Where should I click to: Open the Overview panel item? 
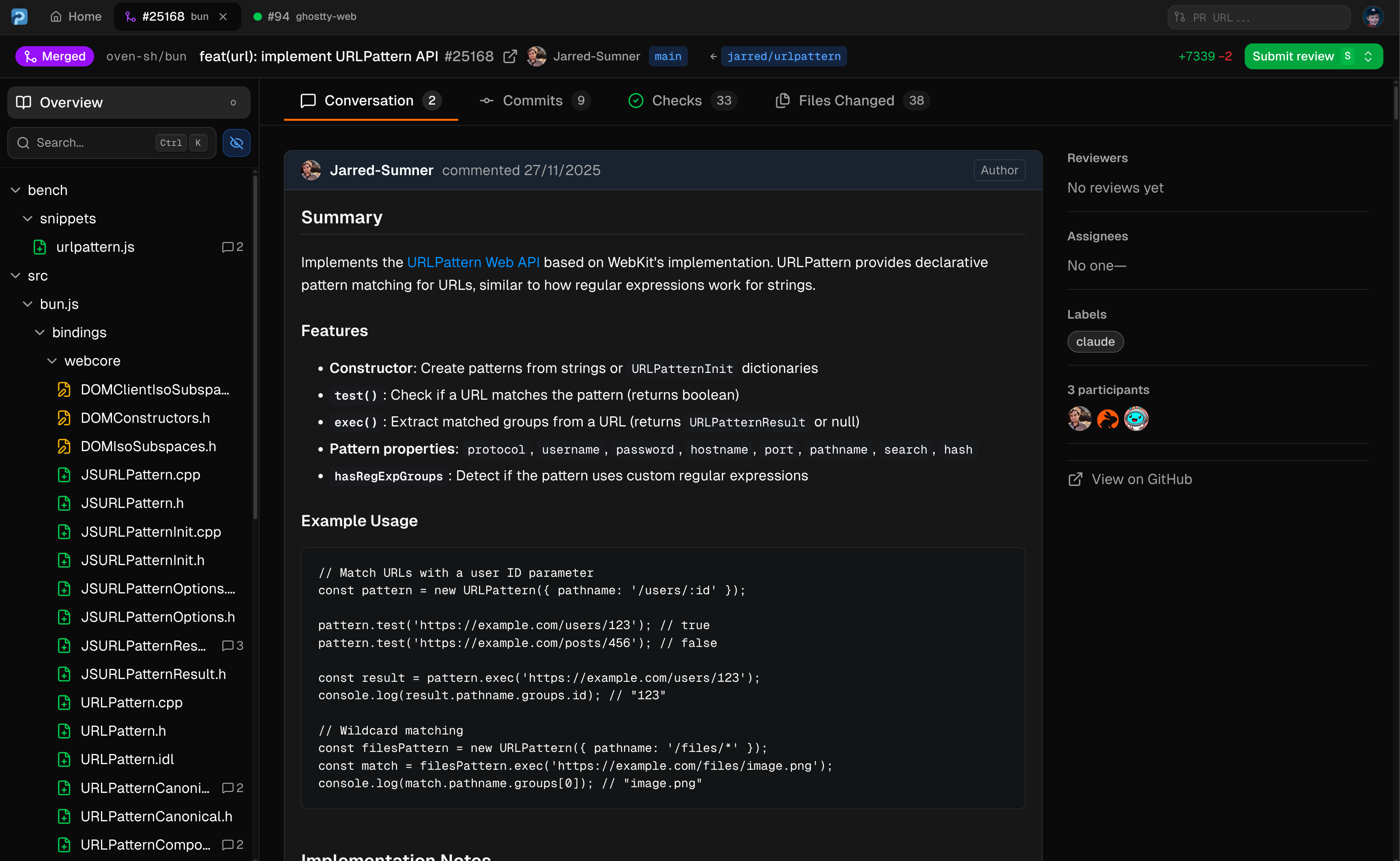coord(129,103)
